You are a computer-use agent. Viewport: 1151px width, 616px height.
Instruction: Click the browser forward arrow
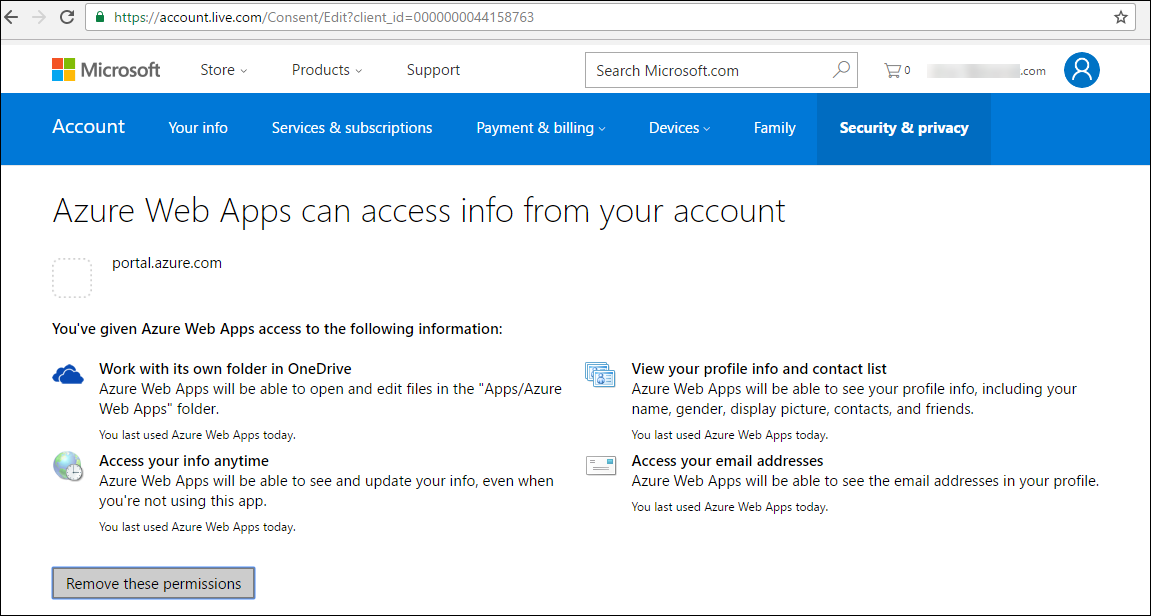pyautogui.click(x=39, y=17)
